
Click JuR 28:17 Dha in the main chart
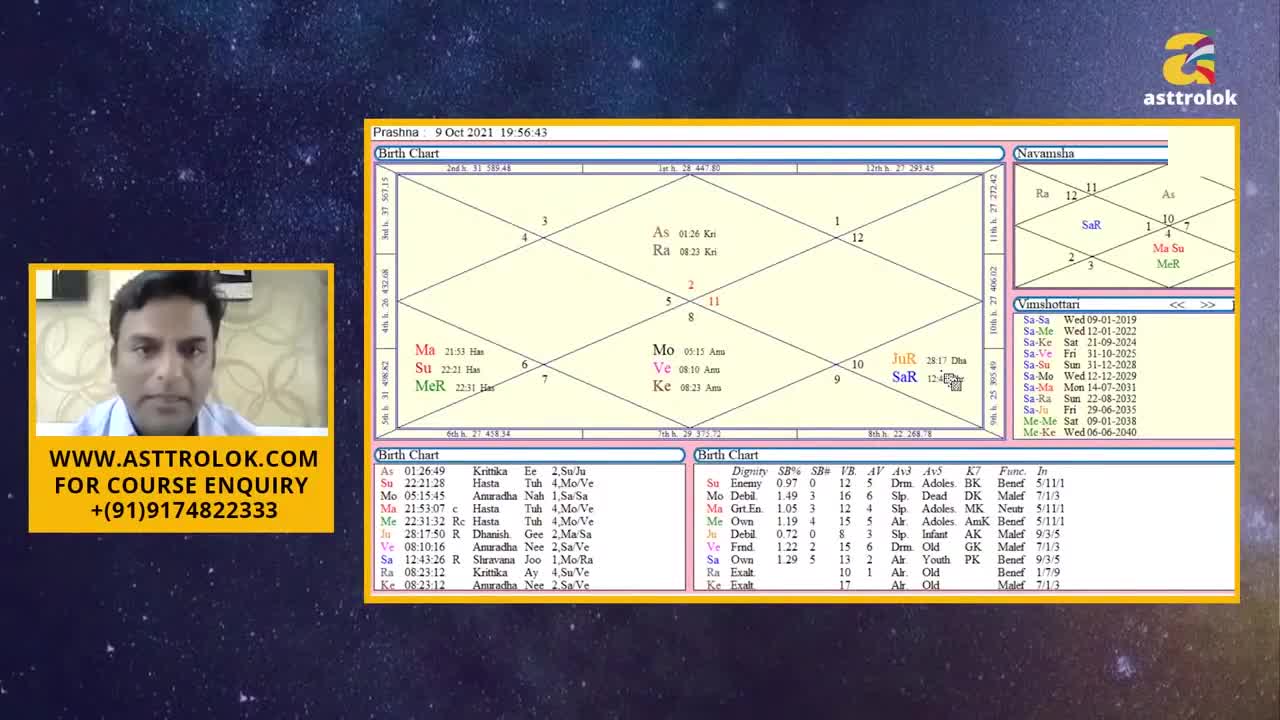tap(929, 359)
